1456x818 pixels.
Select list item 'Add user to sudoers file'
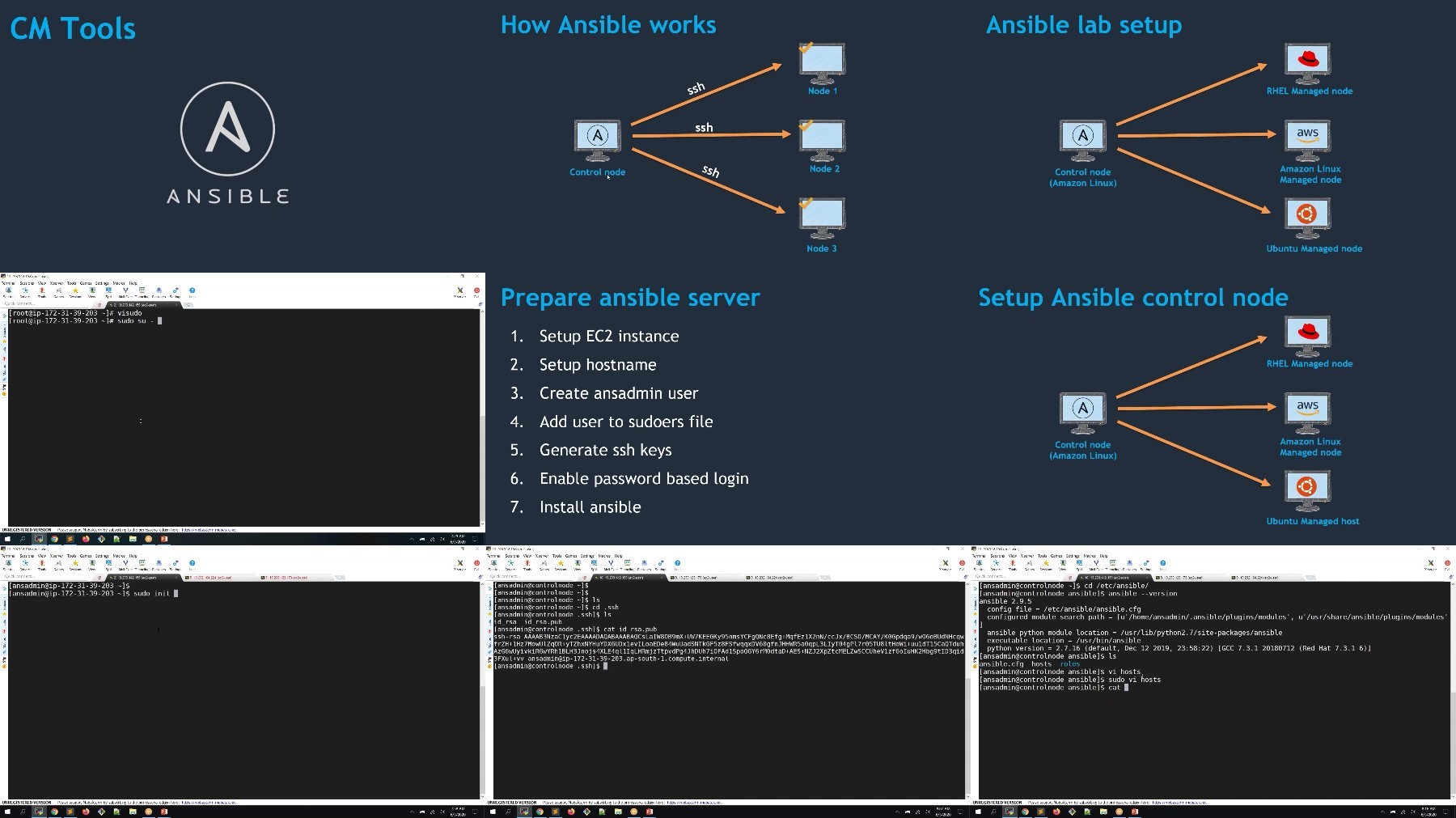[626, 422]
